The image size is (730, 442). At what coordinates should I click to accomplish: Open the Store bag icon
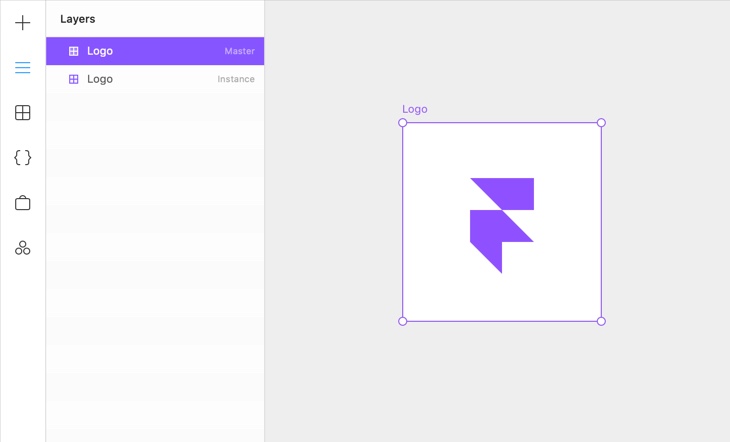(22, 203)
